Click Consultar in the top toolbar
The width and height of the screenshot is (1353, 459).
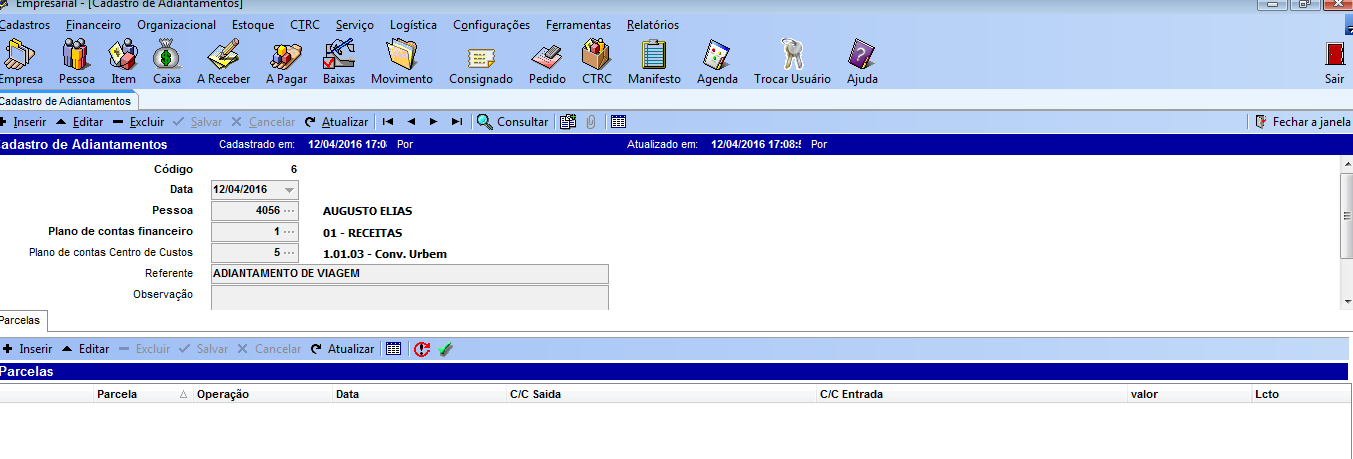click(x=512, y=122)
